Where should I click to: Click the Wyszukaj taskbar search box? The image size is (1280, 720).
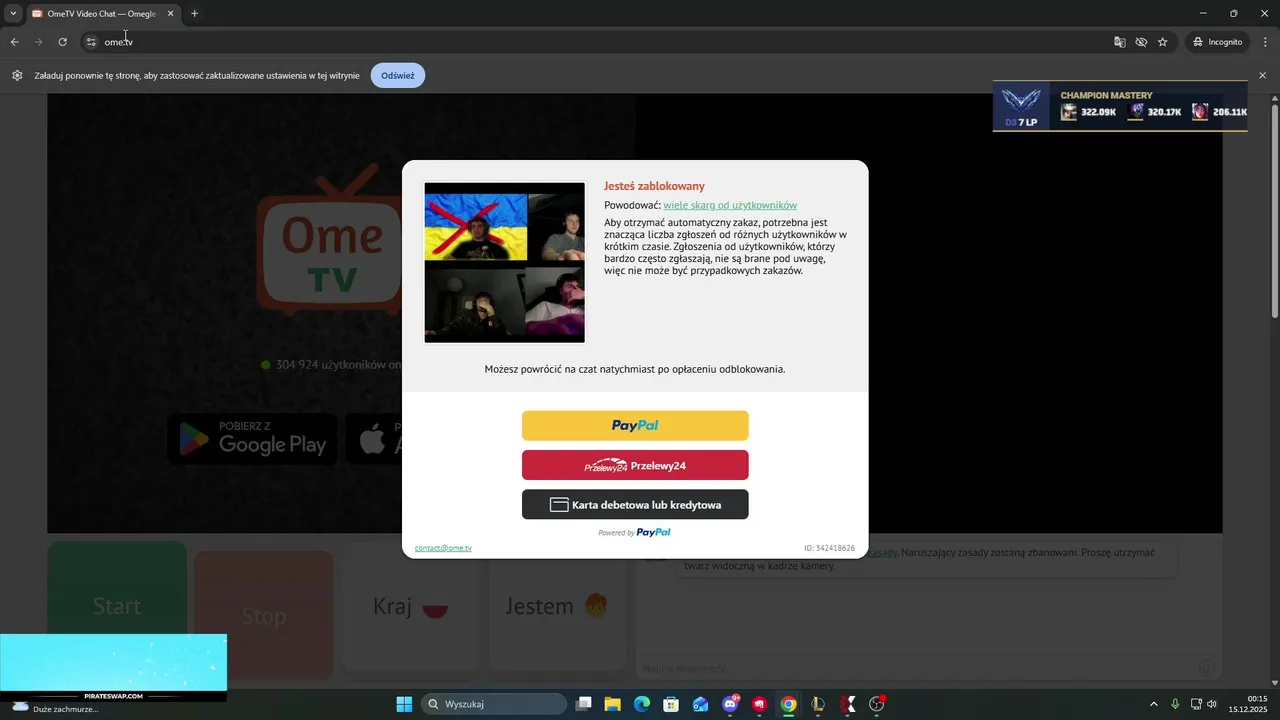[494, 704]
